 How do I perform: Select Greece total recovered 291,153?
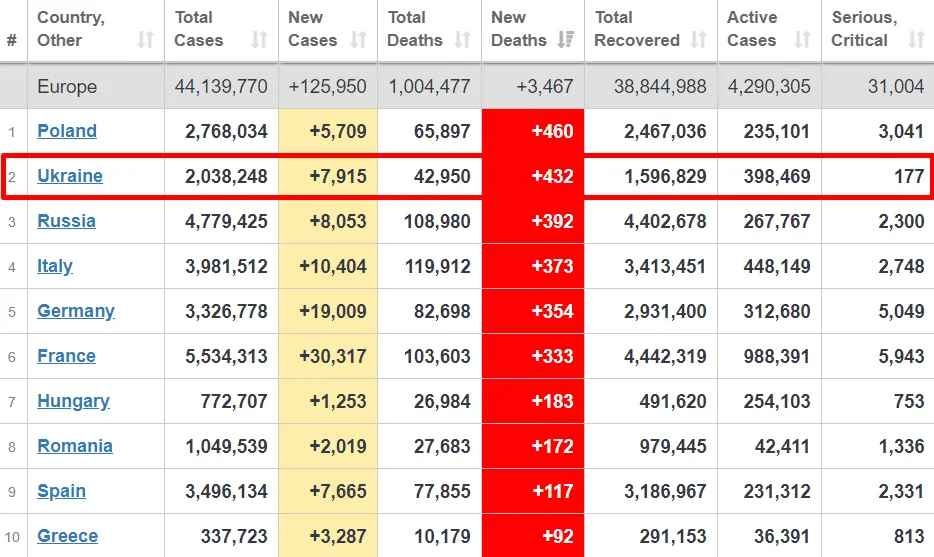(673, 536)
